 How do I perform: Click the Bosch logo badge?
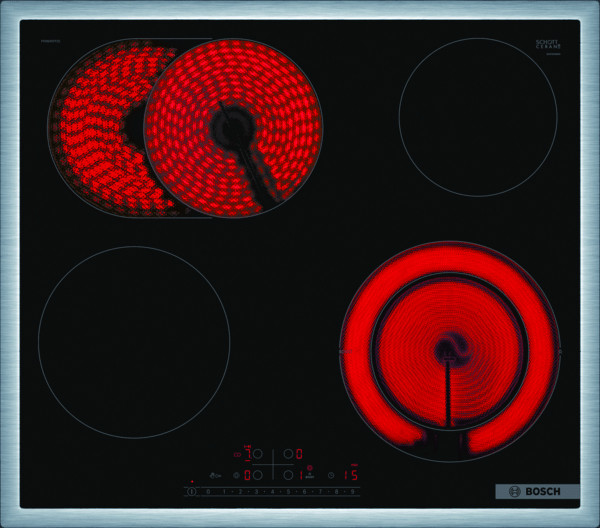pos(537,491)
